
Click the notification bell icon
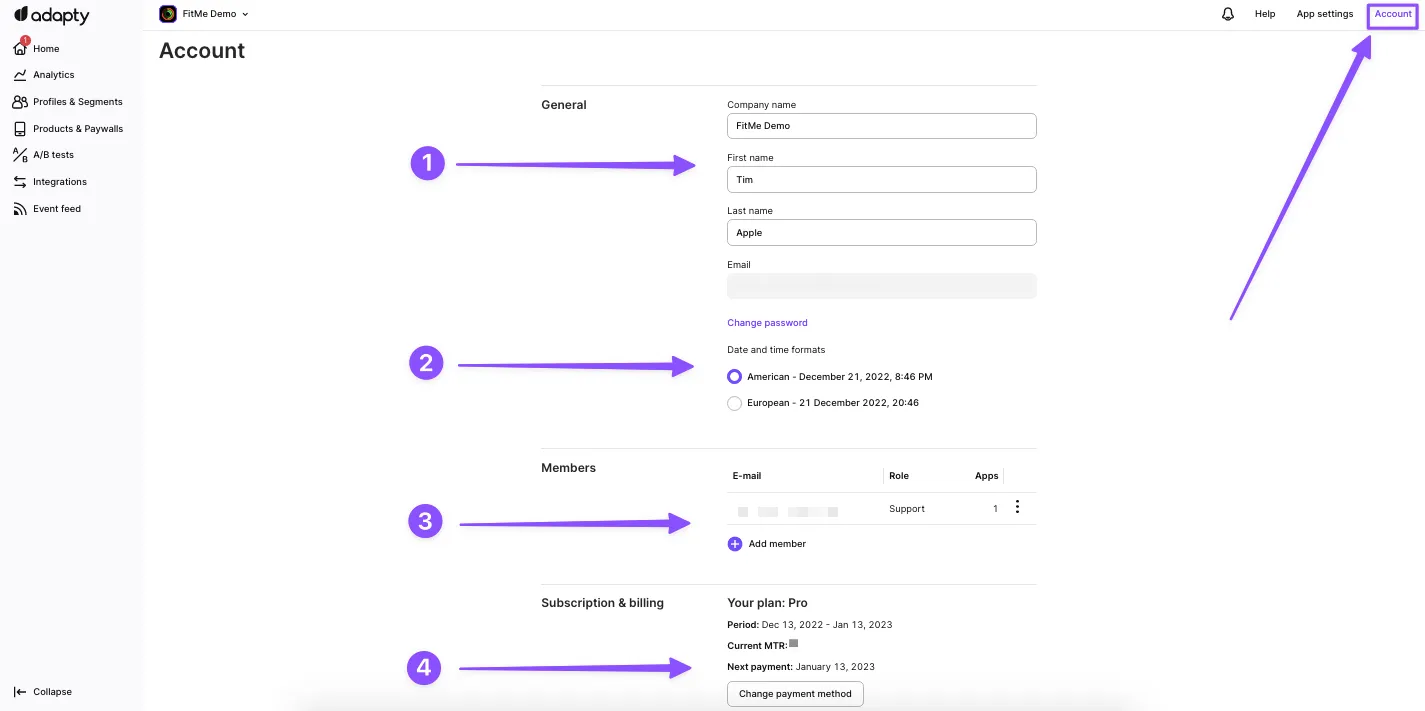pyautogui.click(x=1228, y=14)
